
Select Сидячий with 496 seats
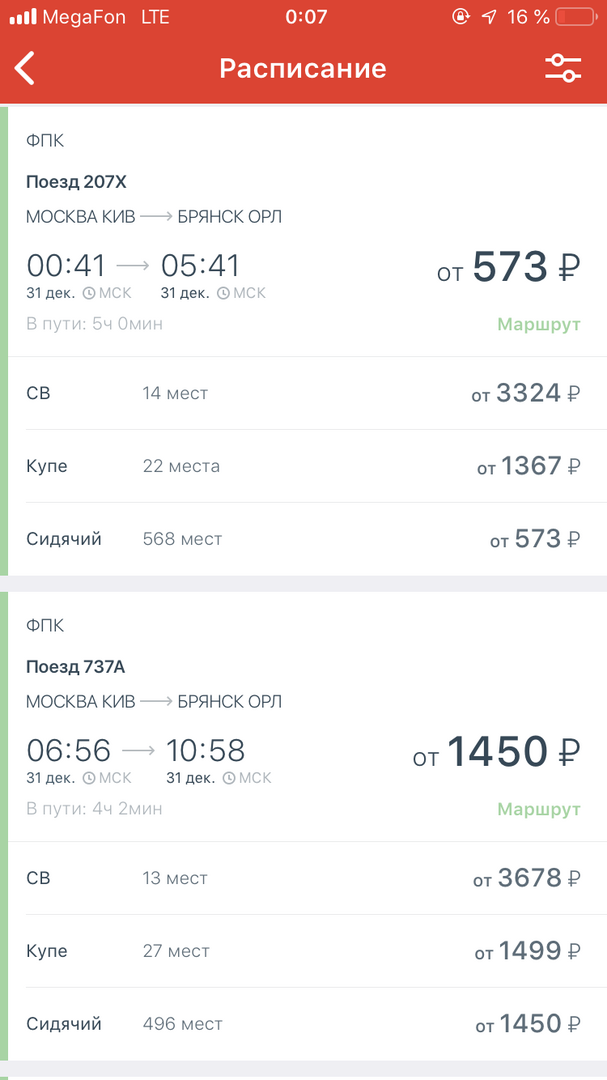303,1024
